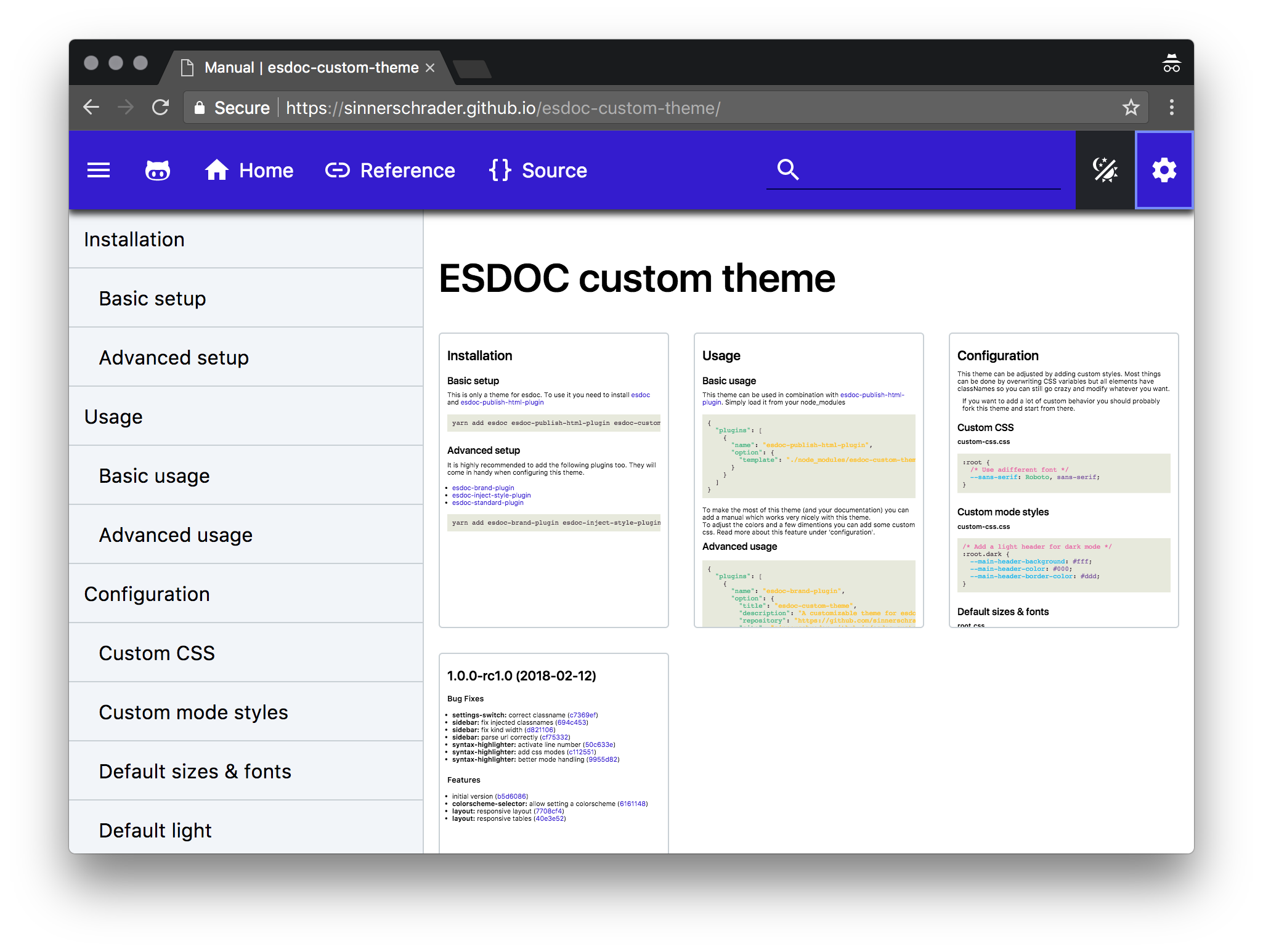The image size is (1263, 952).
Task: Toggle dark/light mode switch
Action: [1105, 170]
